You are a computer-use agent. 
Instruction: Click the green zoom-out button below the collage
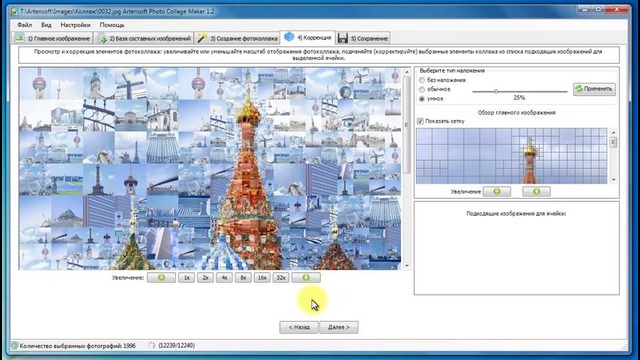click(161, 278)
